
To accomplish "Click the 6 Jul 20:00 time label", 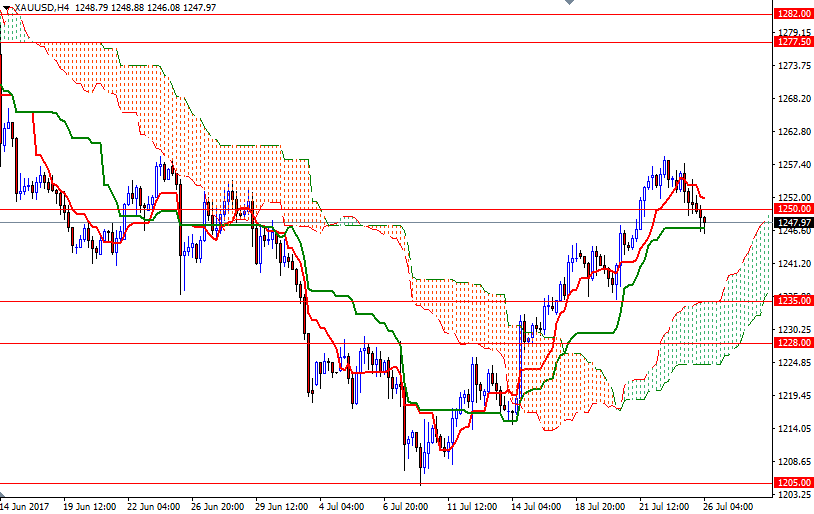I will click(x=405, y=506).
